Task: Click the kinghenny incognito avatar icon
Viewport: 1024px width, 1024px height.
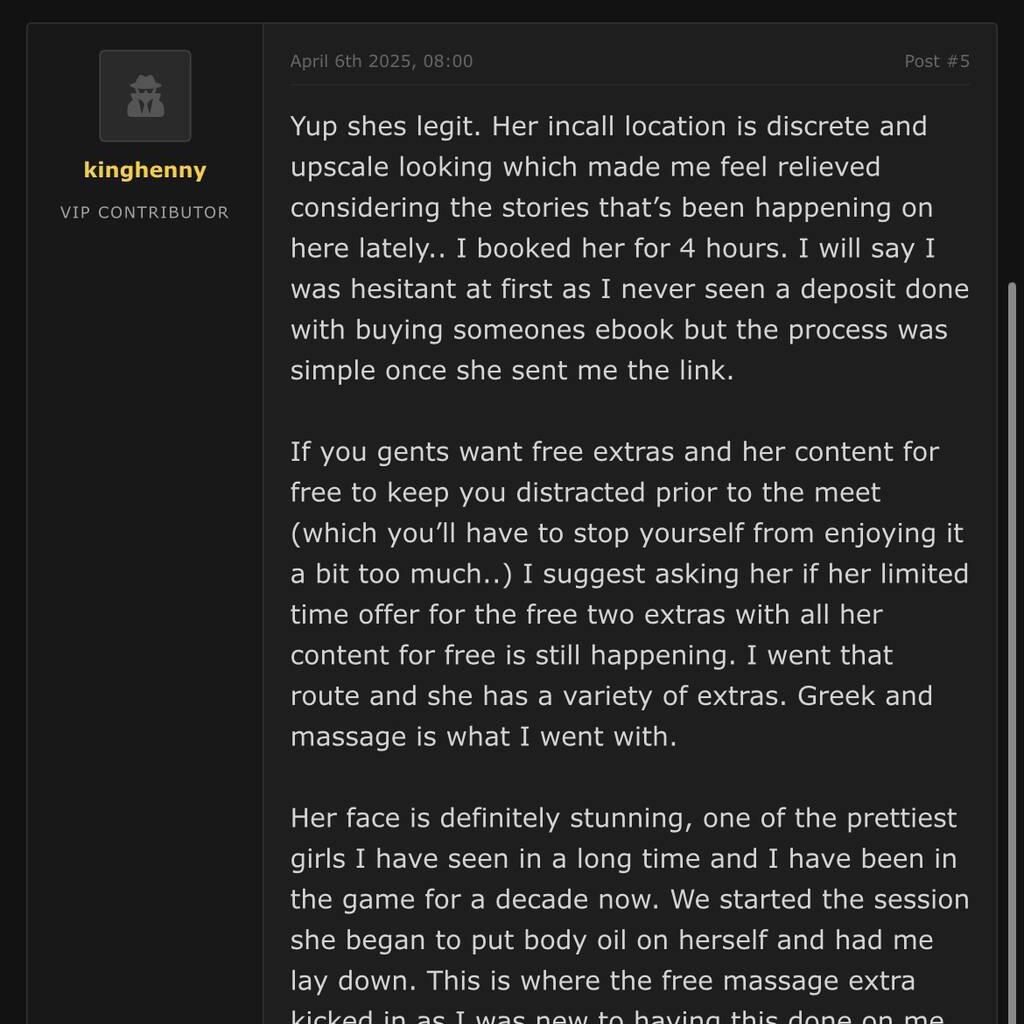Action: [145, 96]
